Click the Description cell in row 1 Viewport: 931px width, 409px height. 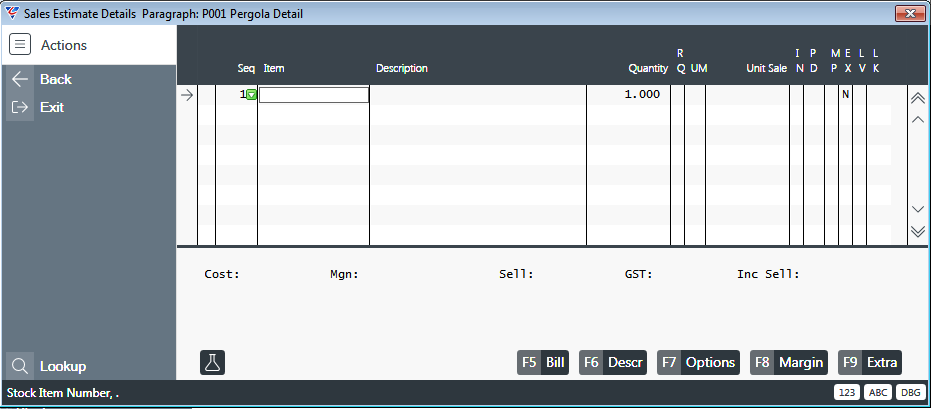pyautogui.click(x=478, y=95)
